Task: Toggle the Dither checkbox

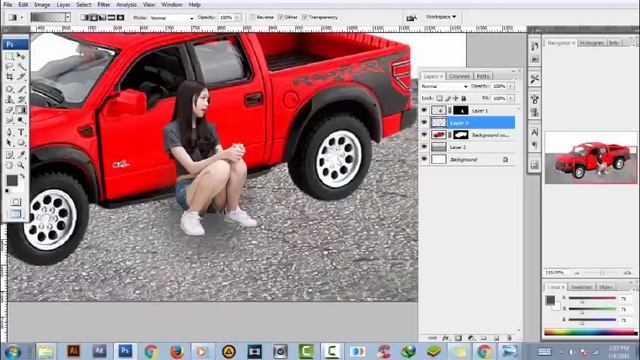Action: pos(281,17)
